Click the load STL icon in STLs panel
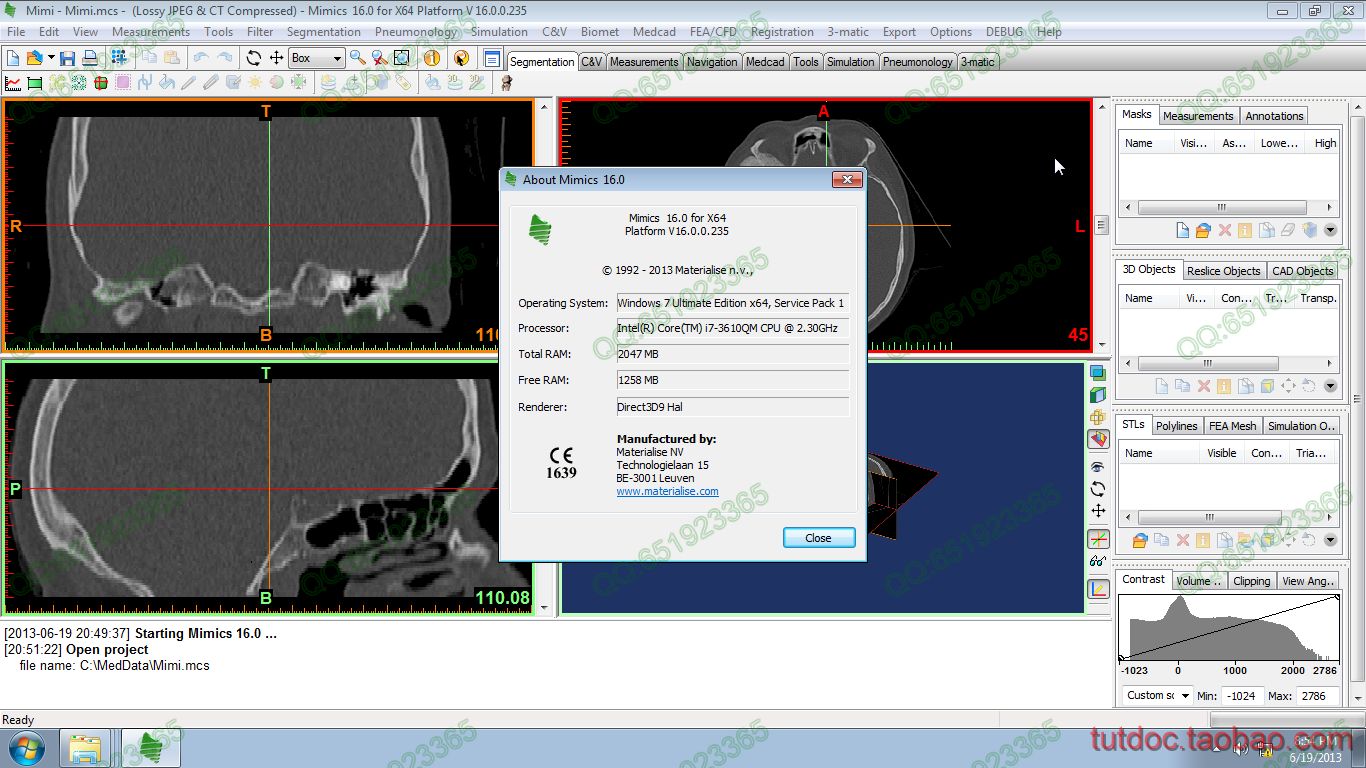 [x=1139, y=540]
